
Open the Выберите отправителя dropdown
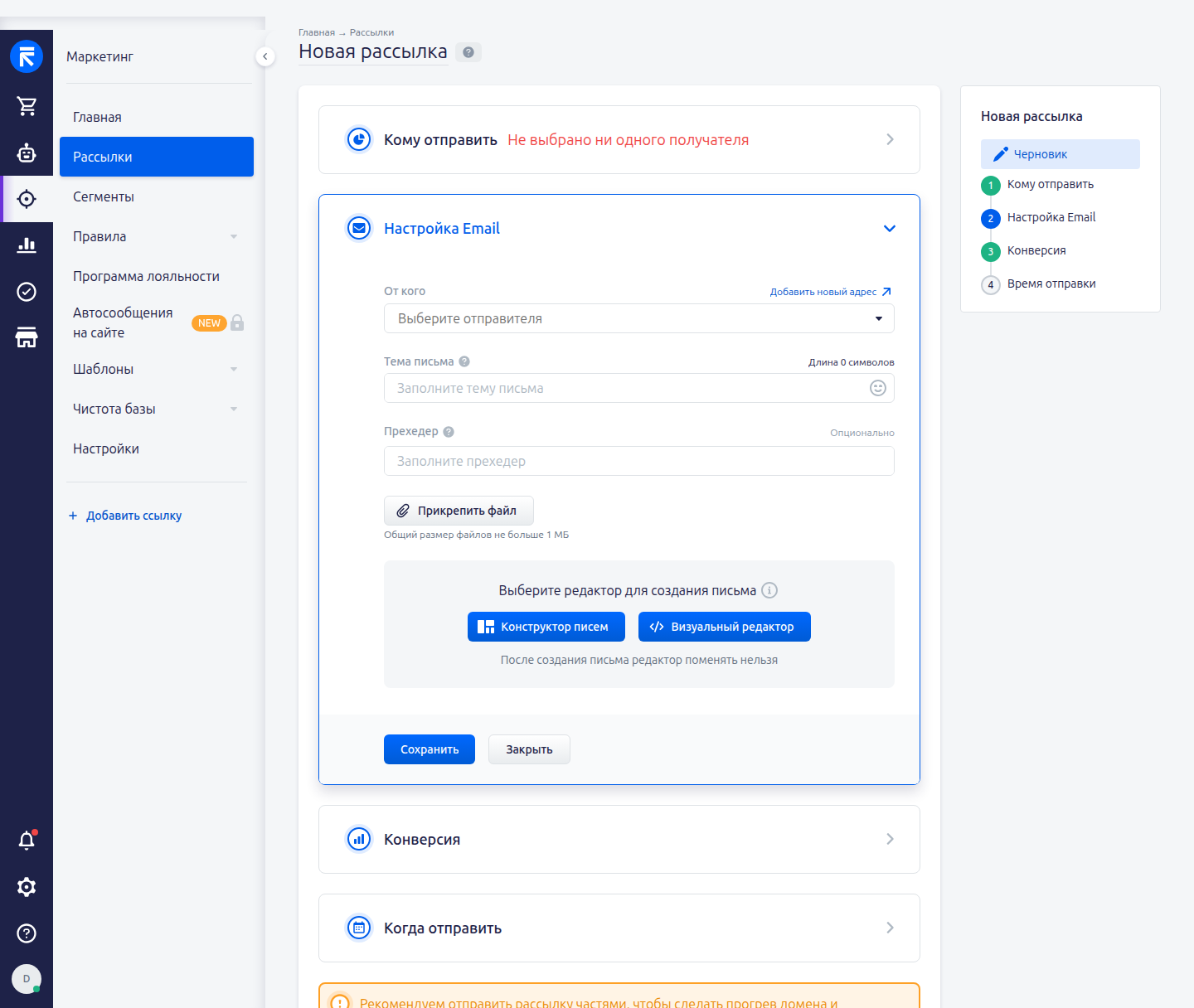(x=638, y=318)
